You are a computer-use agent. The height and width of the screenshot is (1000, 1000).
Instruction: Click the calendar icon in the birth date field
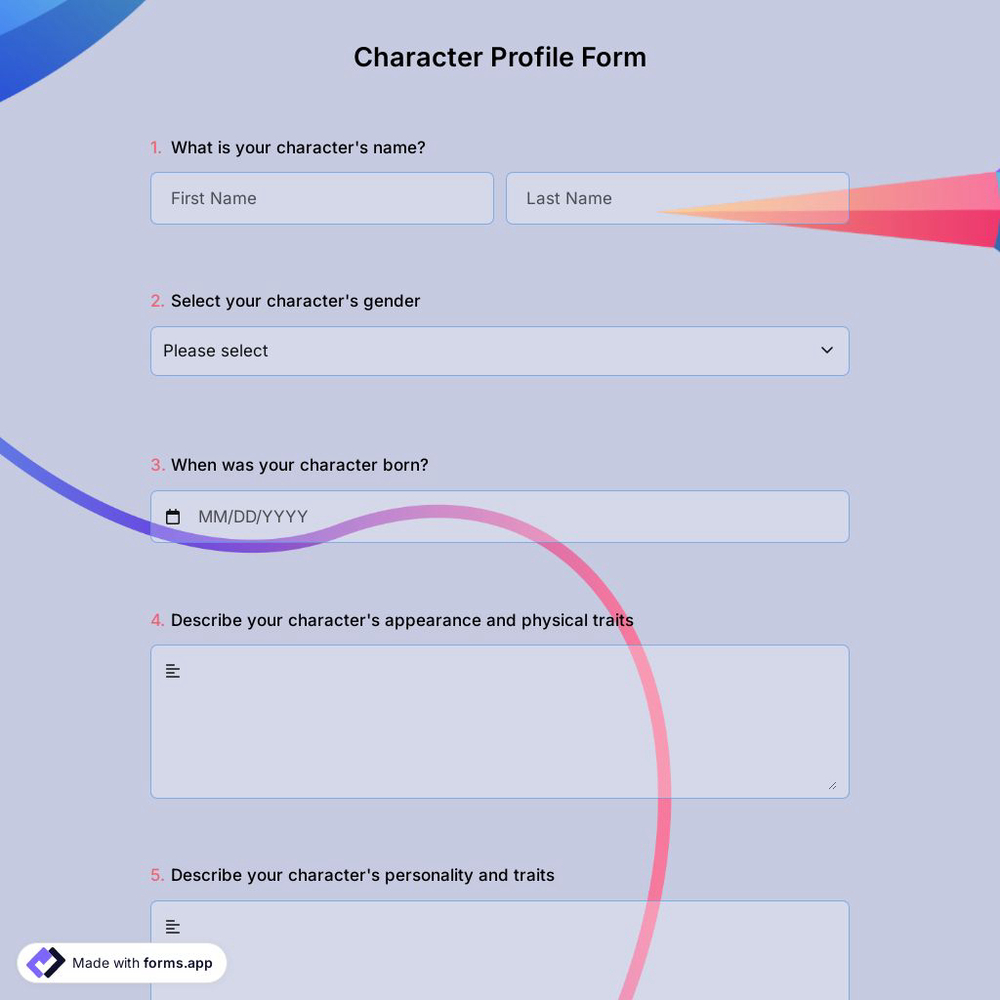[172, 516]
